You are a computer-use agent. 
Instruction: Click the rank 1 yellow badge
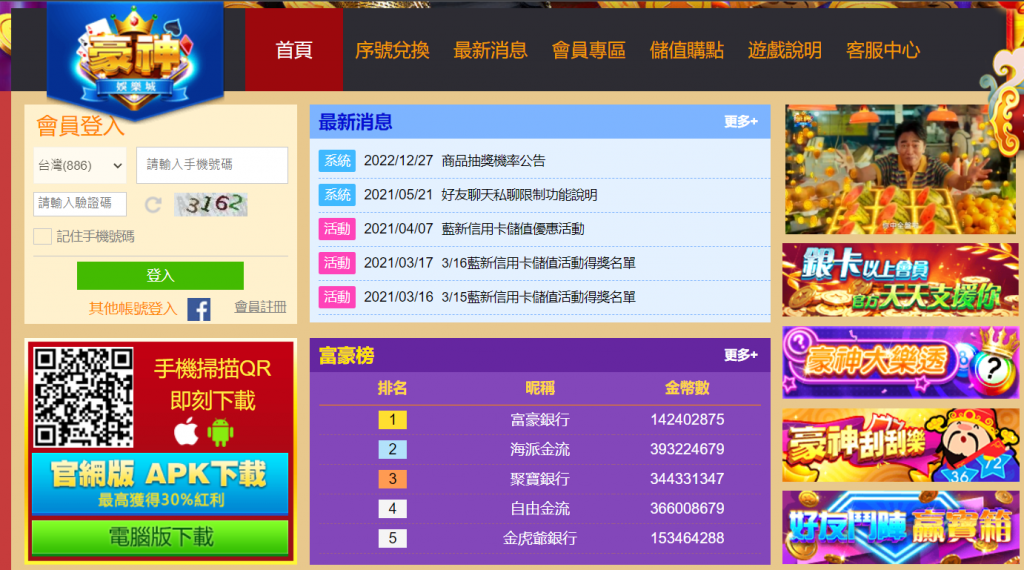pos(392,419)
